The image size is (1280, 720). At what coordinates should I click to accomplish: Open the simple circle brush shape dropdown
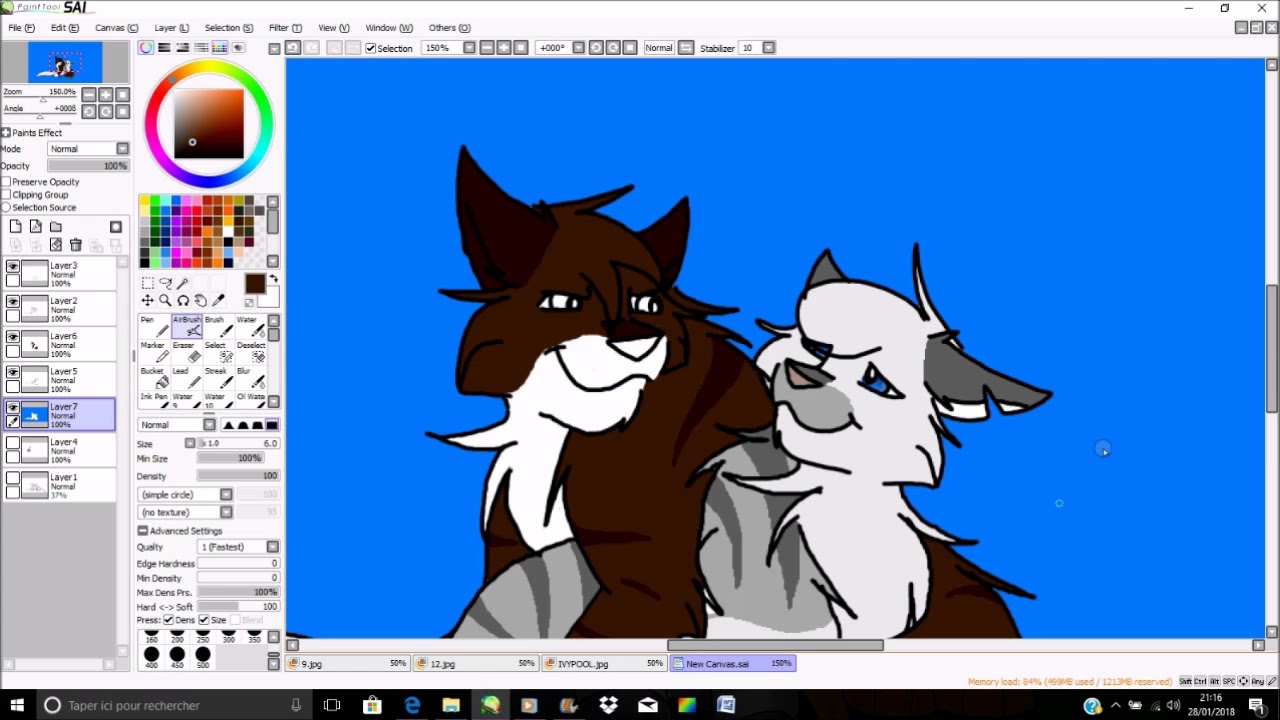click(x=186, y=495)
